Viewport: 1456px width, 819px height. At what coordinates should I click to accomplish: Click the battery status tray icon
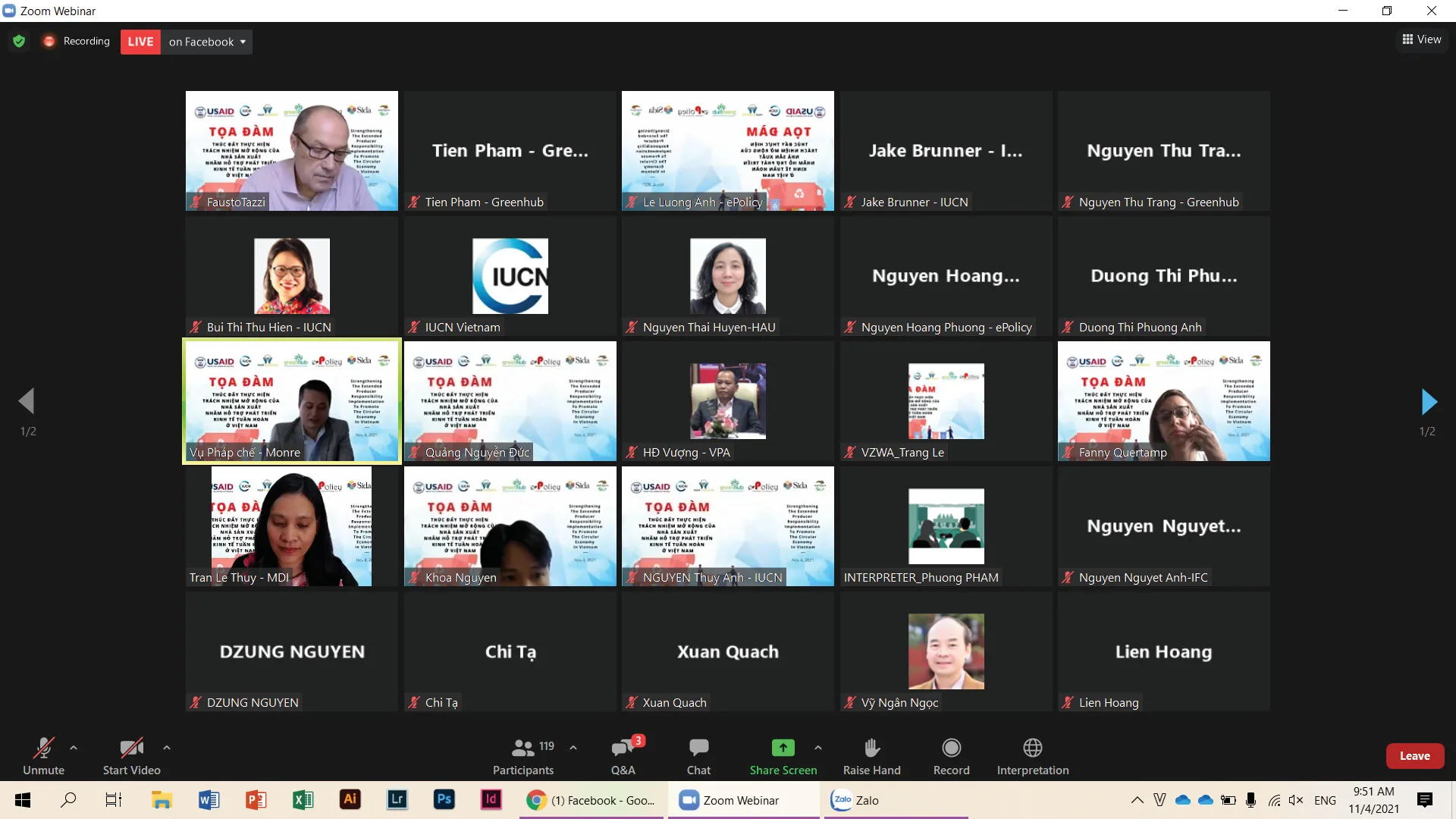[x=1228, y=800]
